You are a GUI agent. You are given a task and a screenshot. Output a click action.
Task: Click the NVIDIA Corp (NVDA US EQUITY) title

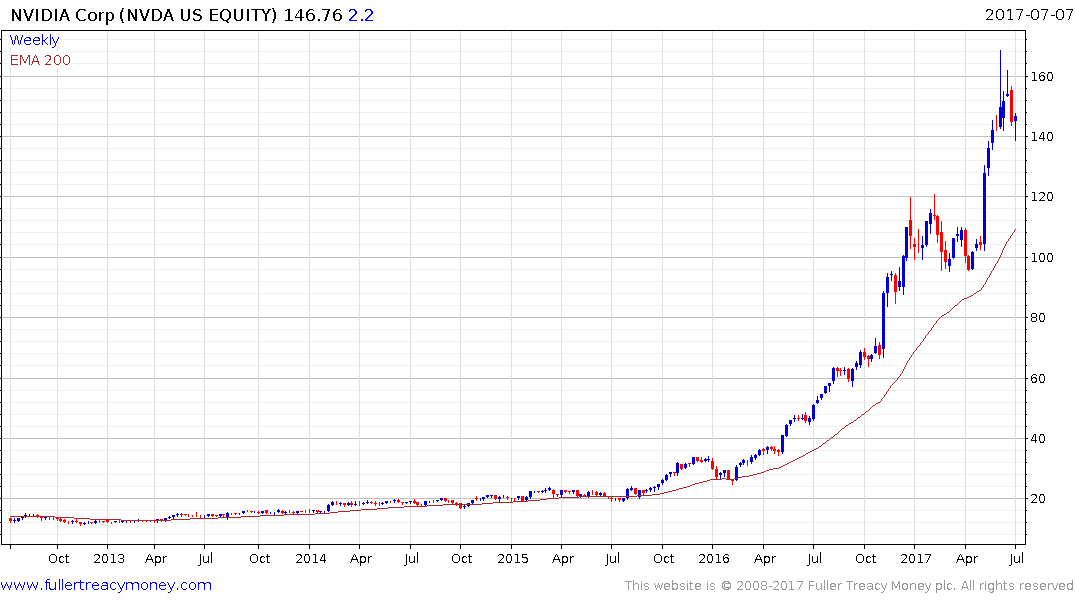point(144,15)
